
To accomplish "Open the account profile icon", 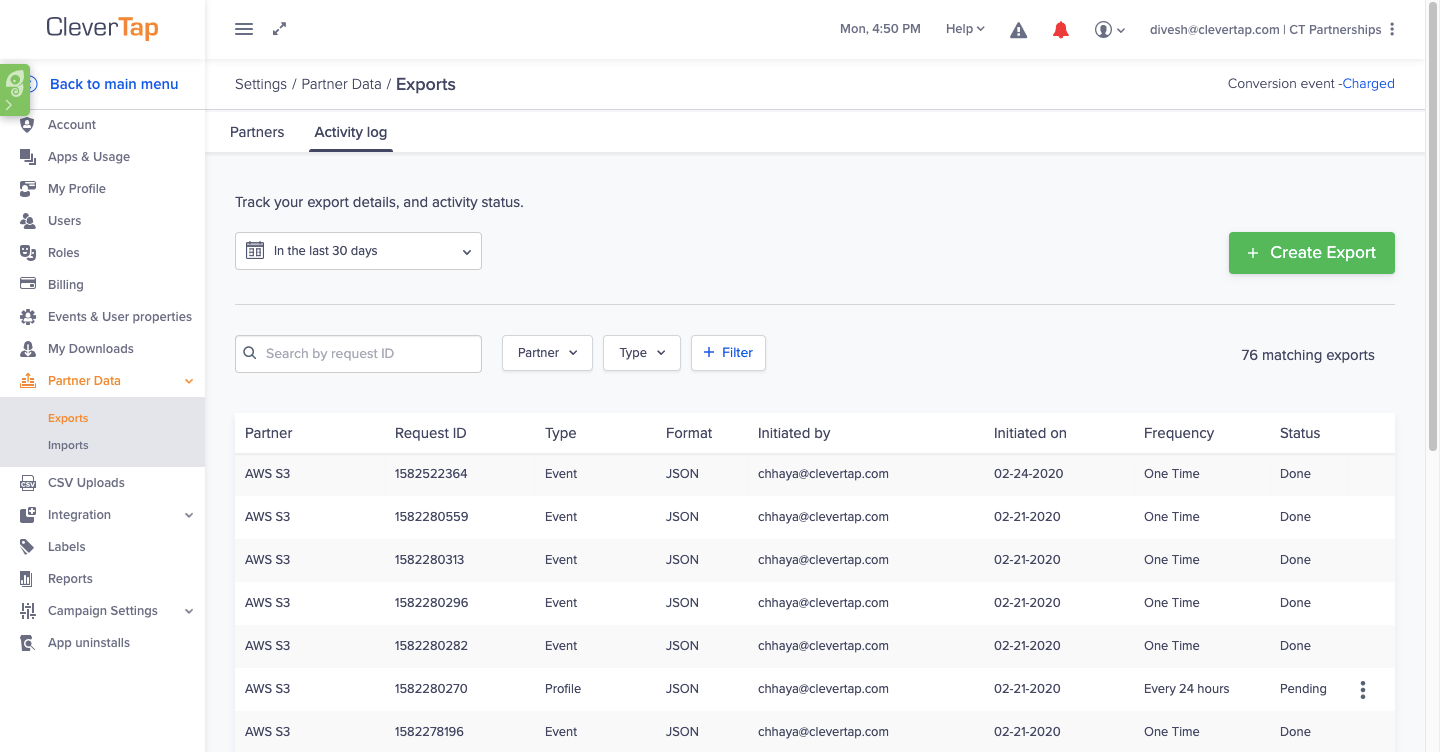I will pos(1105,29).
